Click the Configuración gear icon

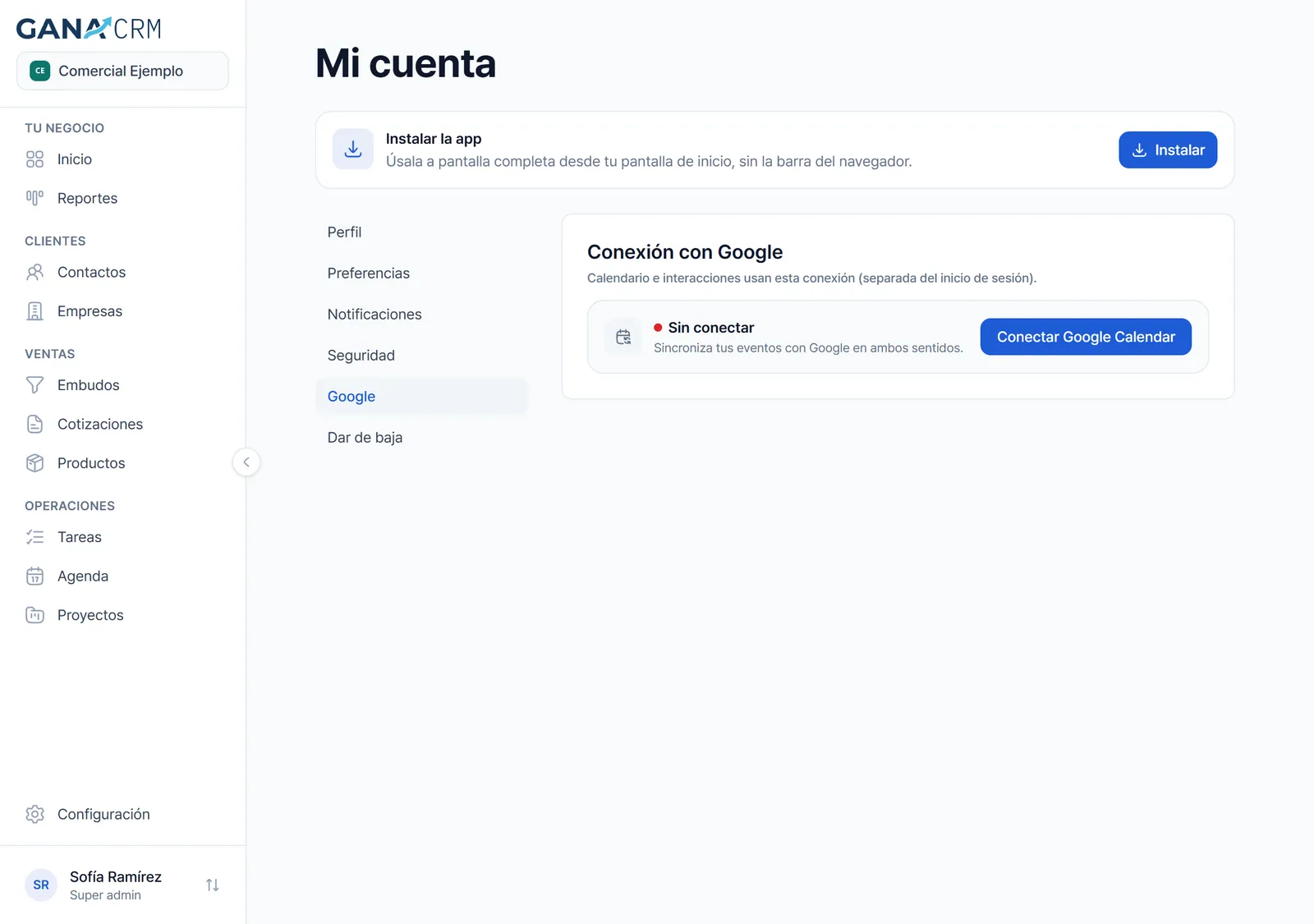point(34,814)
